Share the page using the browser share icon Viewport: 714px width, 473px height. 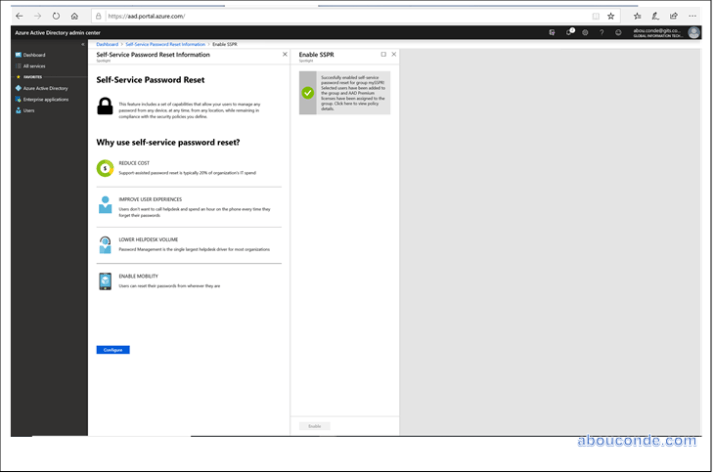point(672,16)
